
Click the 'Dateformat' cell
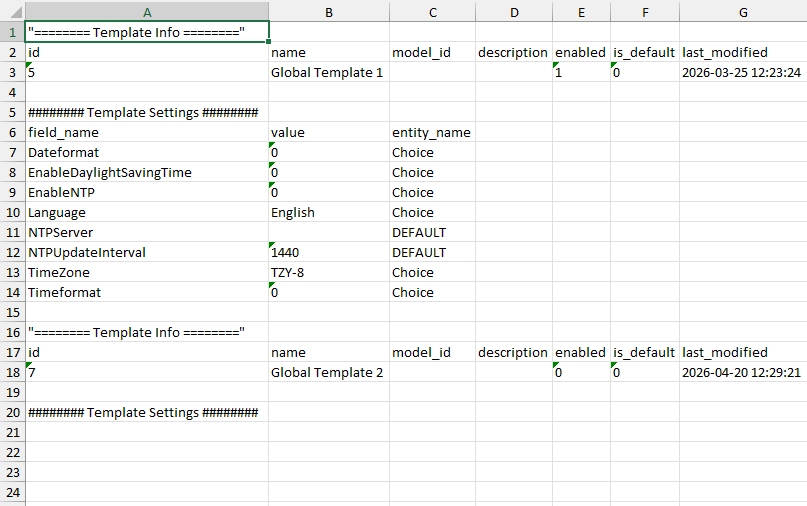click(x=147, y=152)
